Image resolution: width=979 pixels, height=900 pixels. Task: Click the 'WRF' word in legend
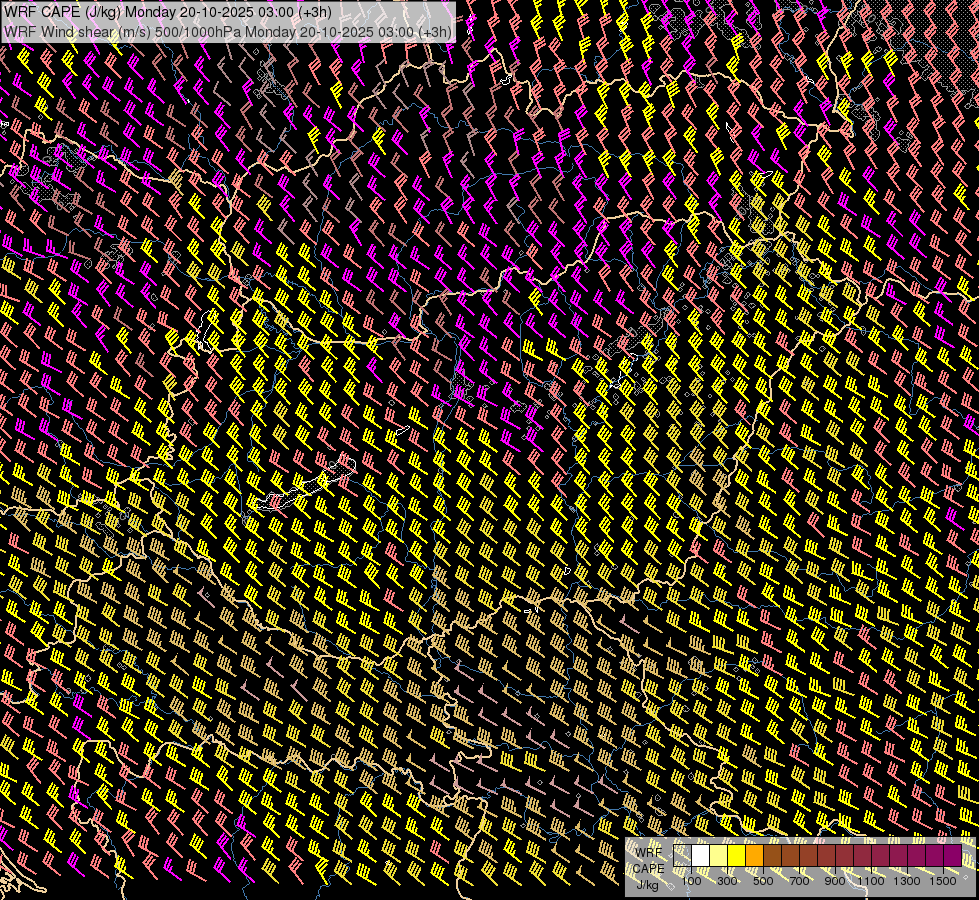click(x=649, y=853)
